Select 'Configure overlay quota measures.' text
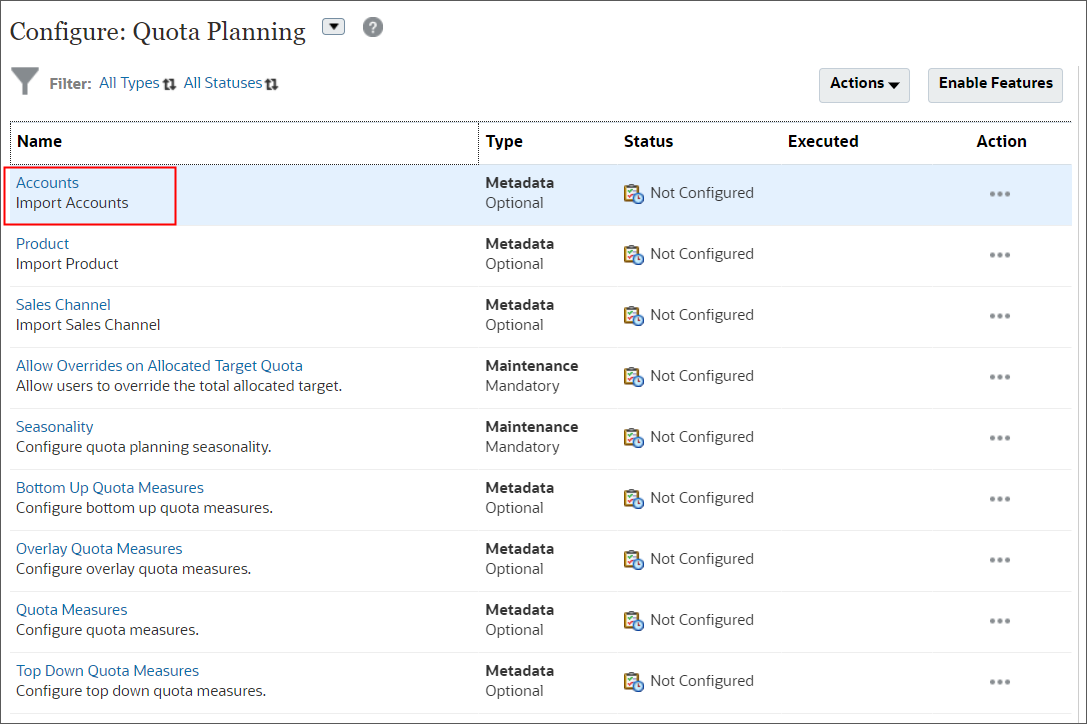 [134, 569]
